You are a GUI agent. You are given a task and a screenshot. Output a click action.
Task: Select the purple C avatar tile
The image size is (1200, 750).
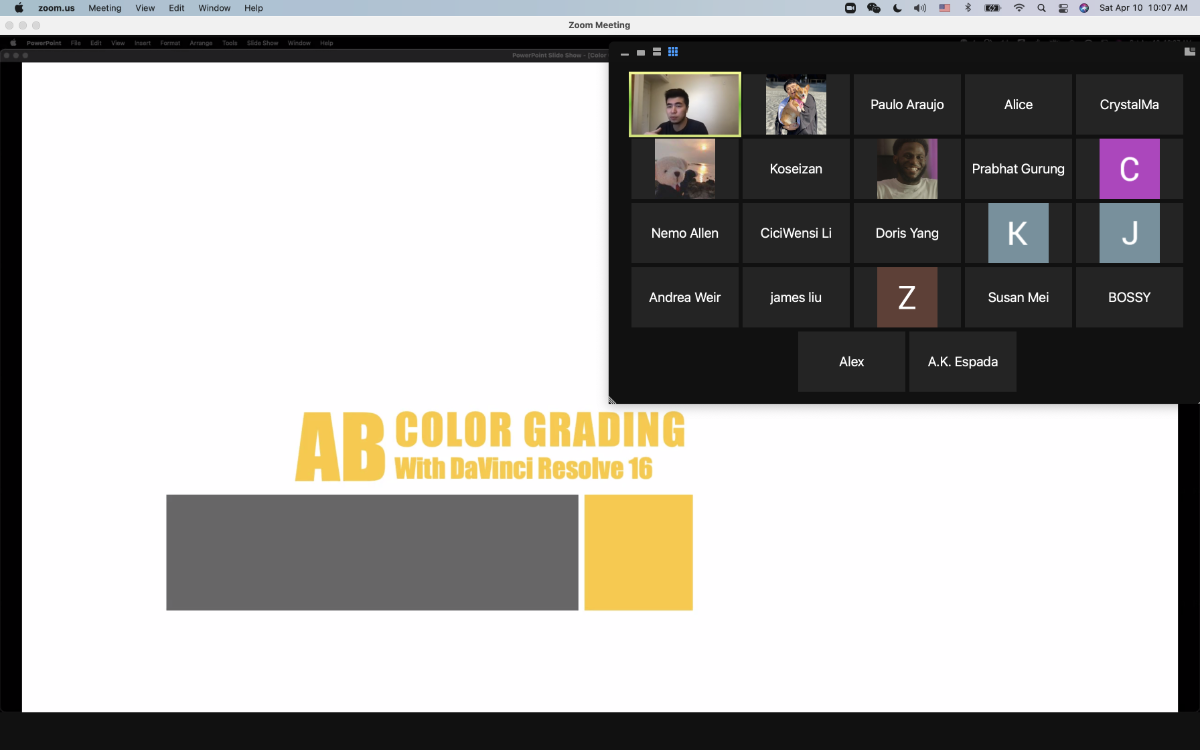tap(1129, 168)
